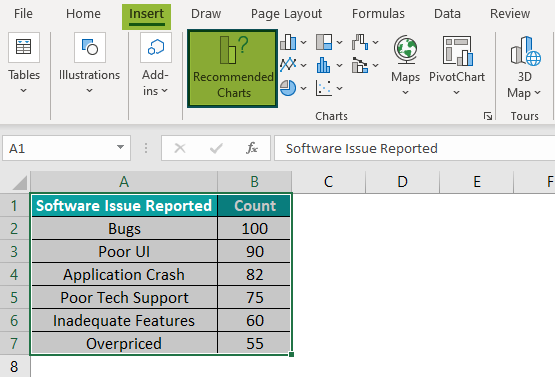Select the 'Inadequate Features' cell

click(124, 321)
